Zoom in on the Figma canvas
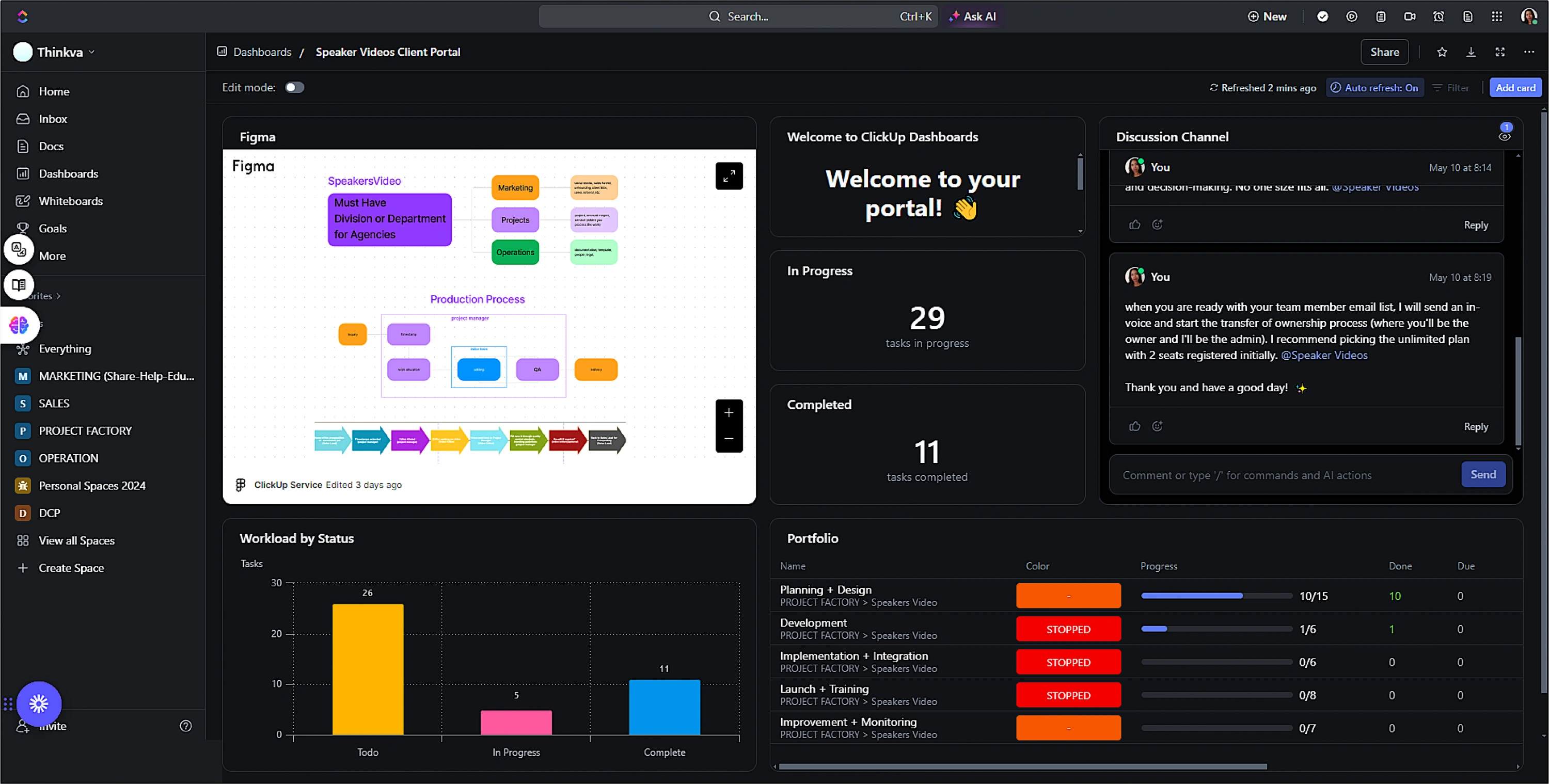This screenshot has width=1549, height=784. click(729, 412)
